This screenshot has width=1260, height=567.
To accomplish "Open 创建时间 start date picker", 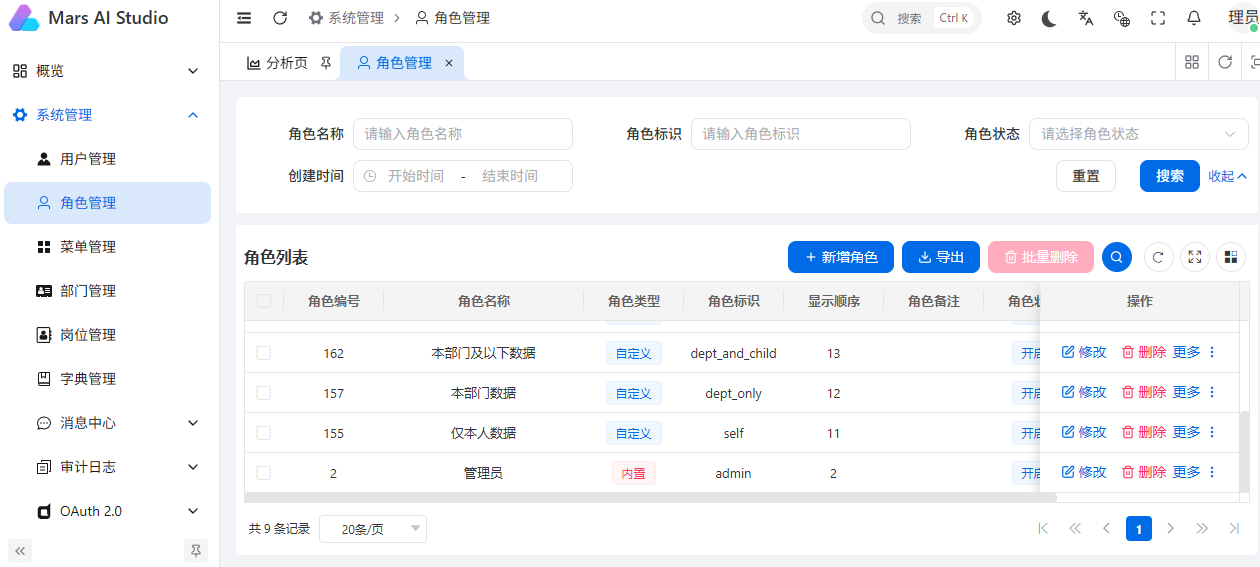I will tap(415, 176).
